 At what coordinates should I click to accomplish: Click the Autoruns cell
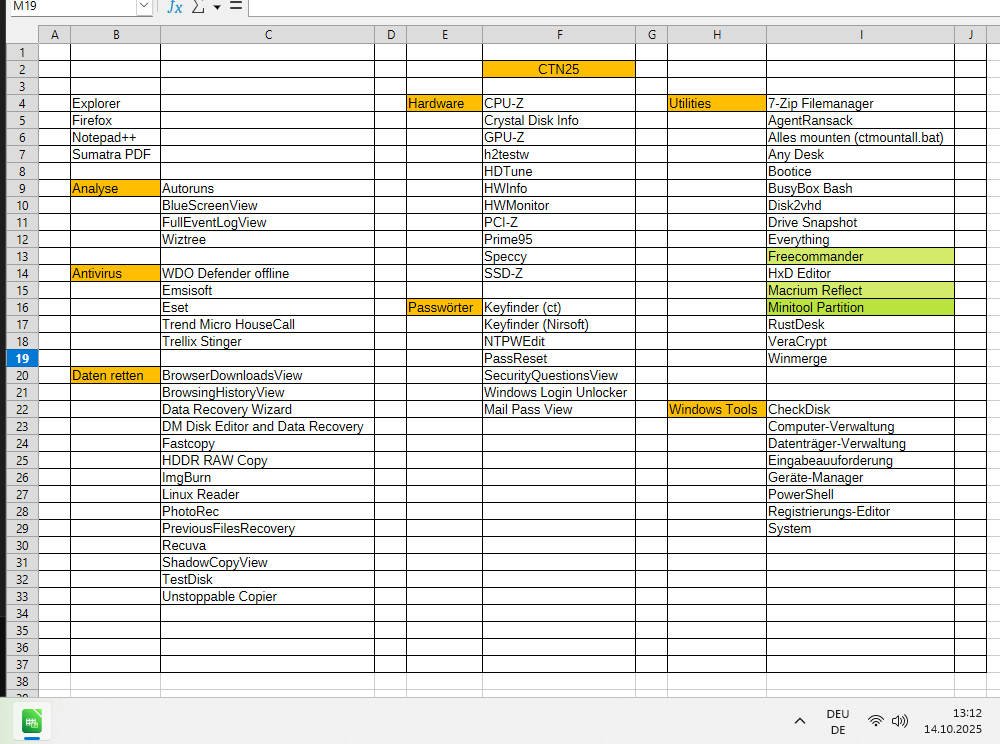(x=267, y=188)
